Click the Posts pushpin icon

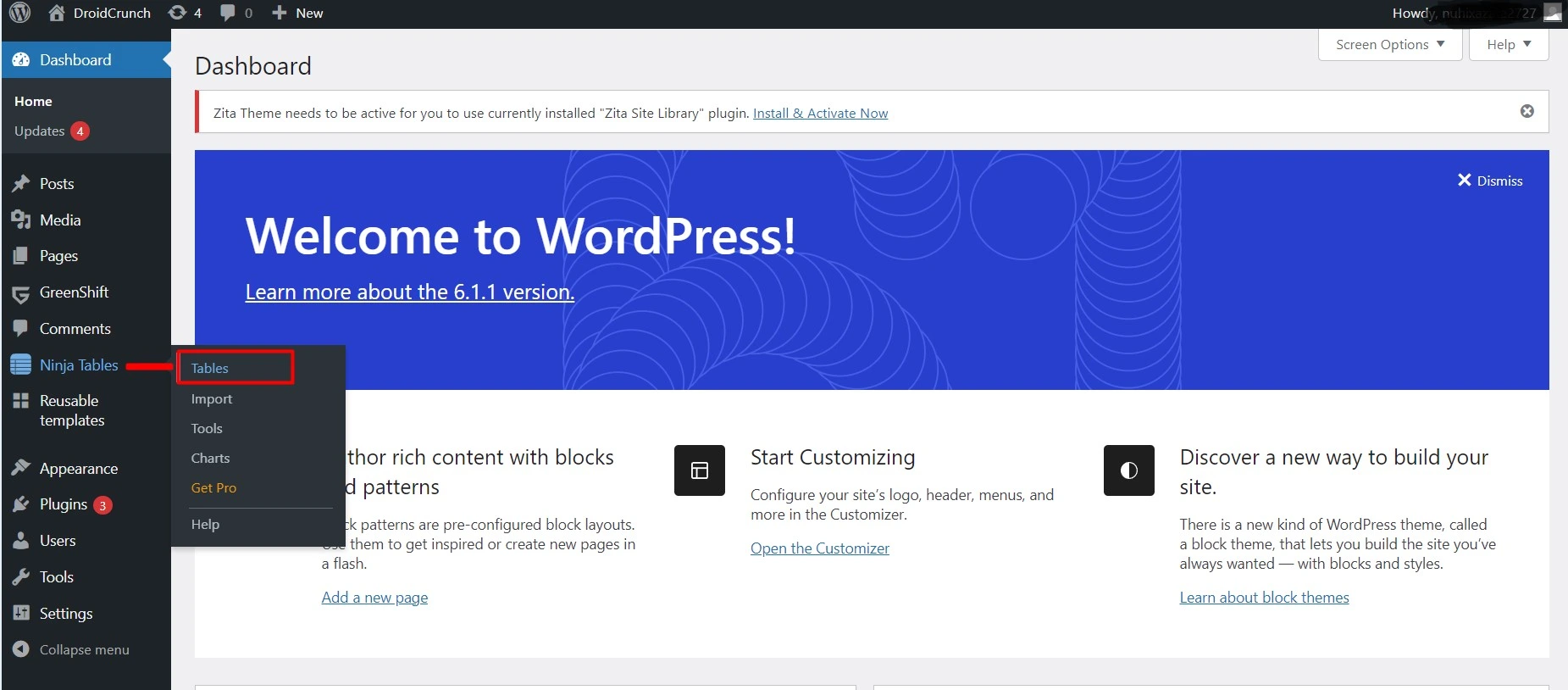[x=21, y=184]
